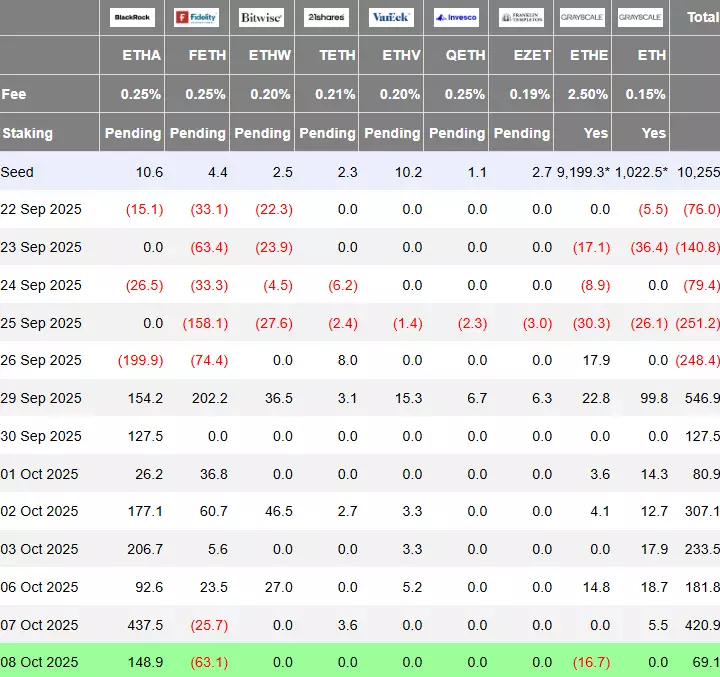The width and height of the screenshot is (720, 677).
Task: Select the (199.9) outflow on 26 Sep
Action: coord(140,360)
